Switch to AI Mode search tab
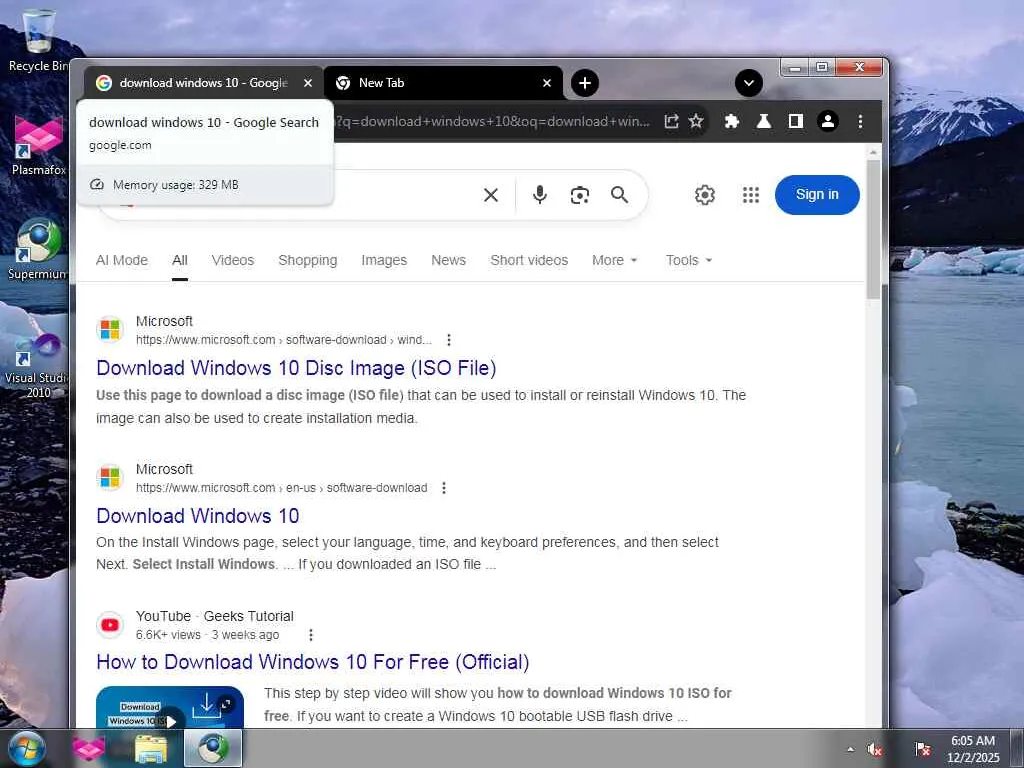Viewport: 1024px width, 768px height. 121,260
